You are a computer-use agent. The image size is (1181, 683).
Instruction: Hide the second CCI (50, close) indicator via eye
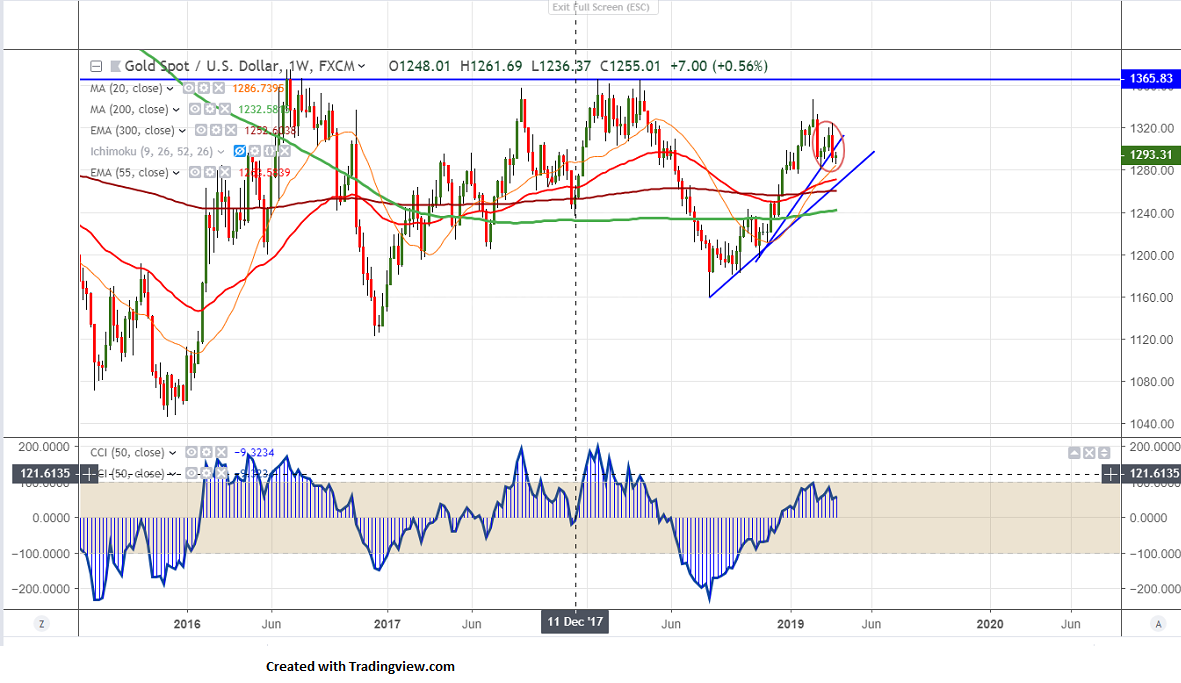[x=192, y=474]
